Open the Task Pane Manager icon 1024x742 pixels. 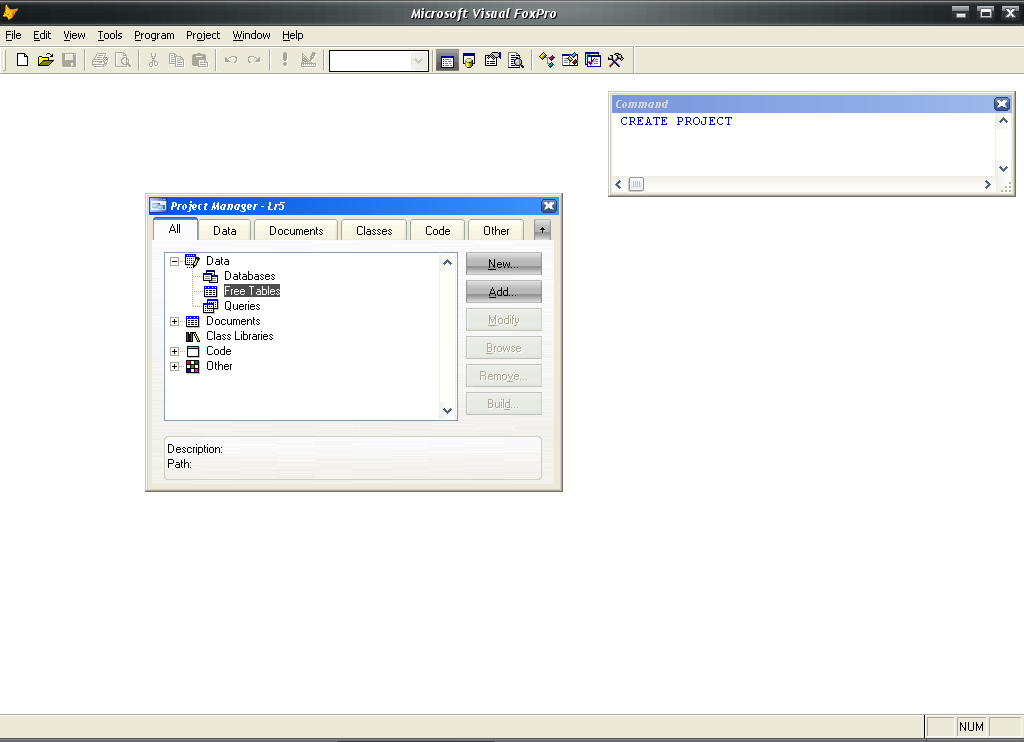593,60
